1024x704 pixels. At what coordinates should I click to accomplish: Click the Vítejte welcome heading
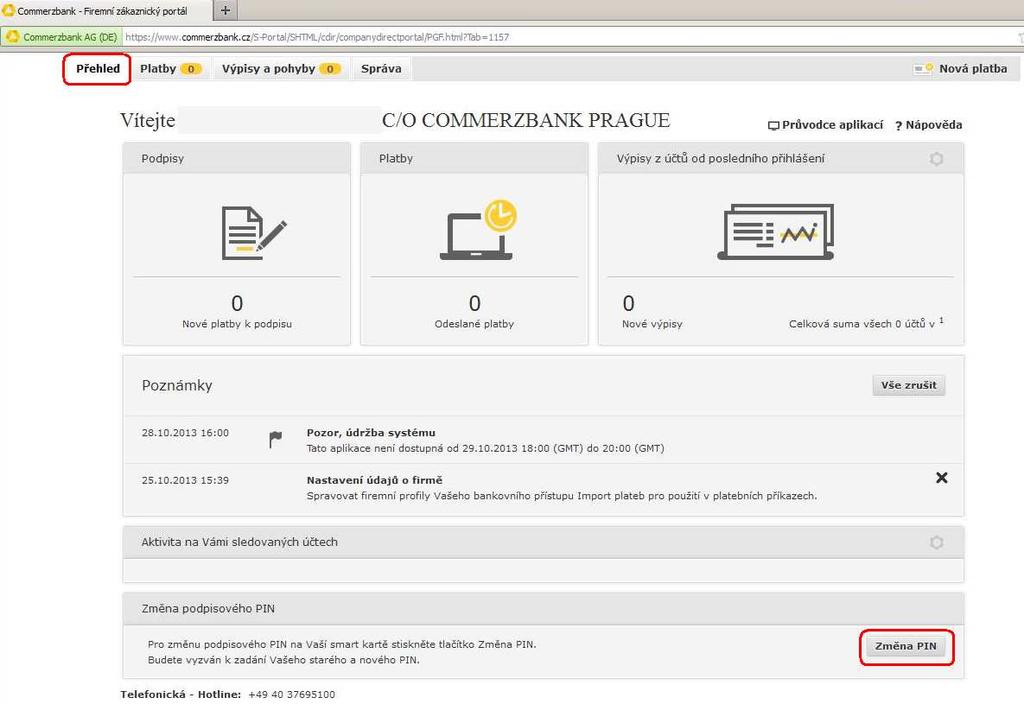(148, 121)
